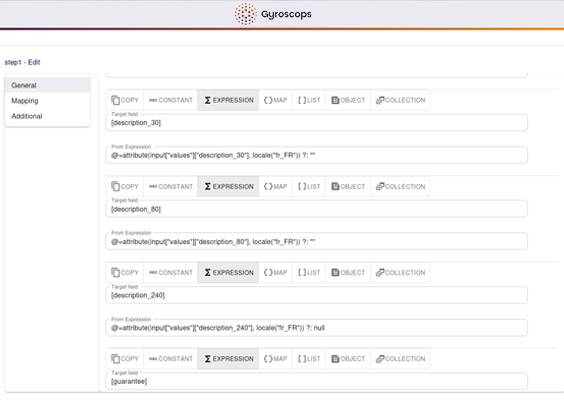Pick LIST type in description_80 toolbar

click(309, 186)
